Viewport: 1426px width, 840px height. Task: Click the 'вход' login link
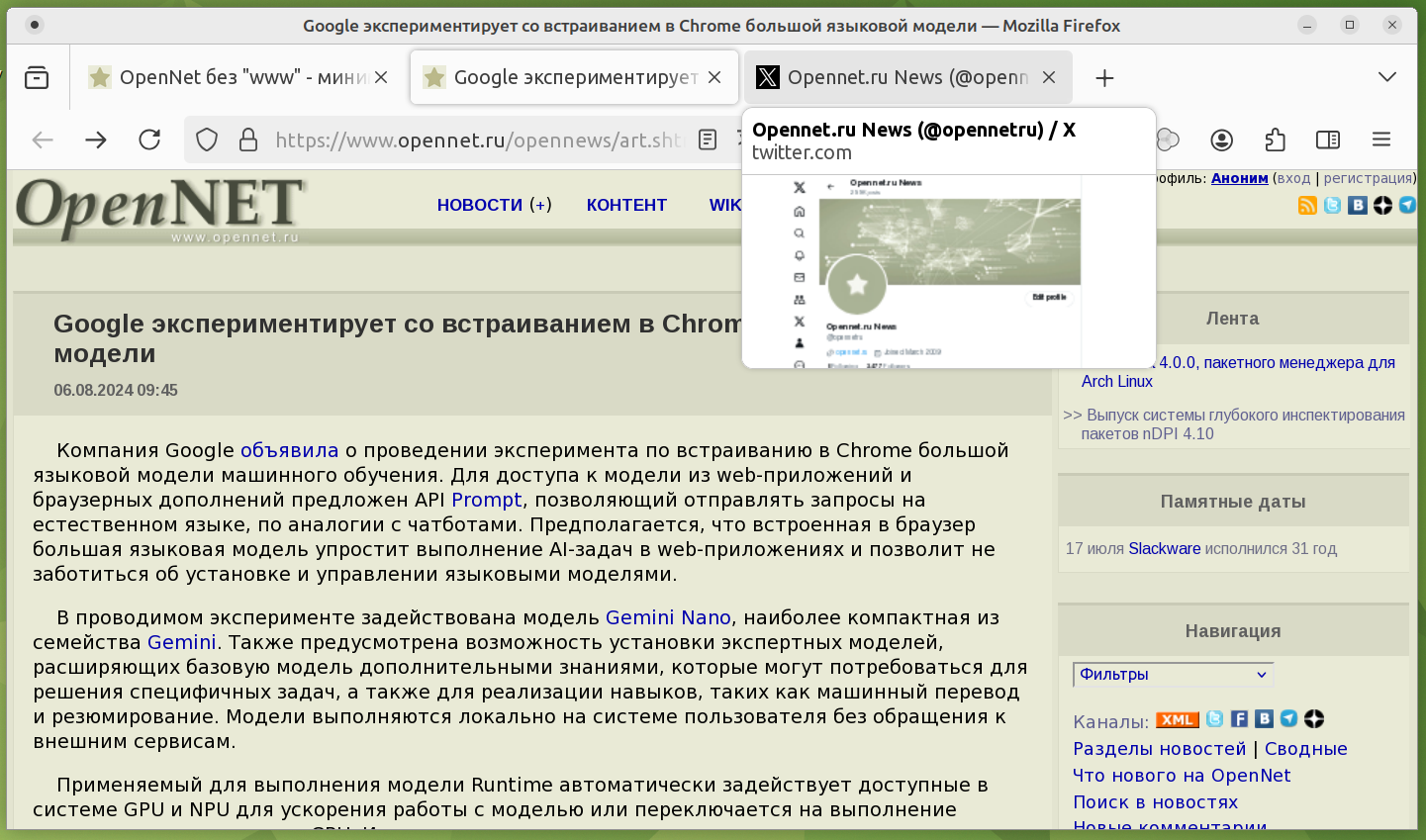tap(1292, 178)
